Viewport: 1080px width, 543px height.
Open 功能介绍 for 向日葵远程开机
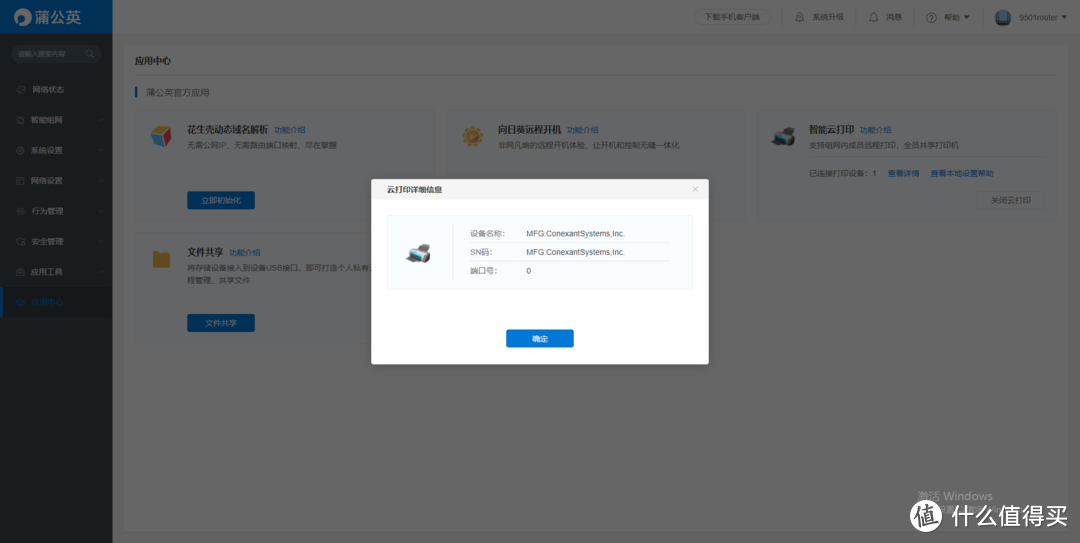coord(583,130)
